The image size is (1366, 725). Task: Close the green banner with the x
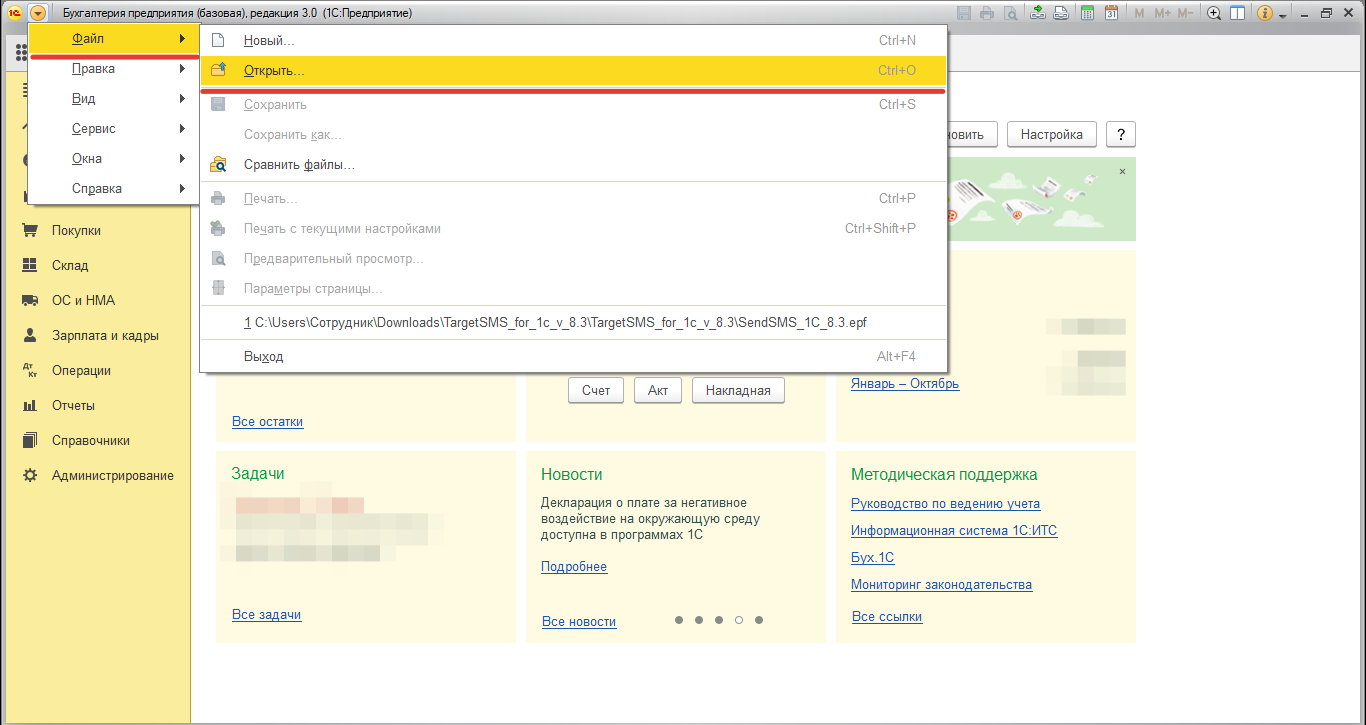pos(1122,172)
